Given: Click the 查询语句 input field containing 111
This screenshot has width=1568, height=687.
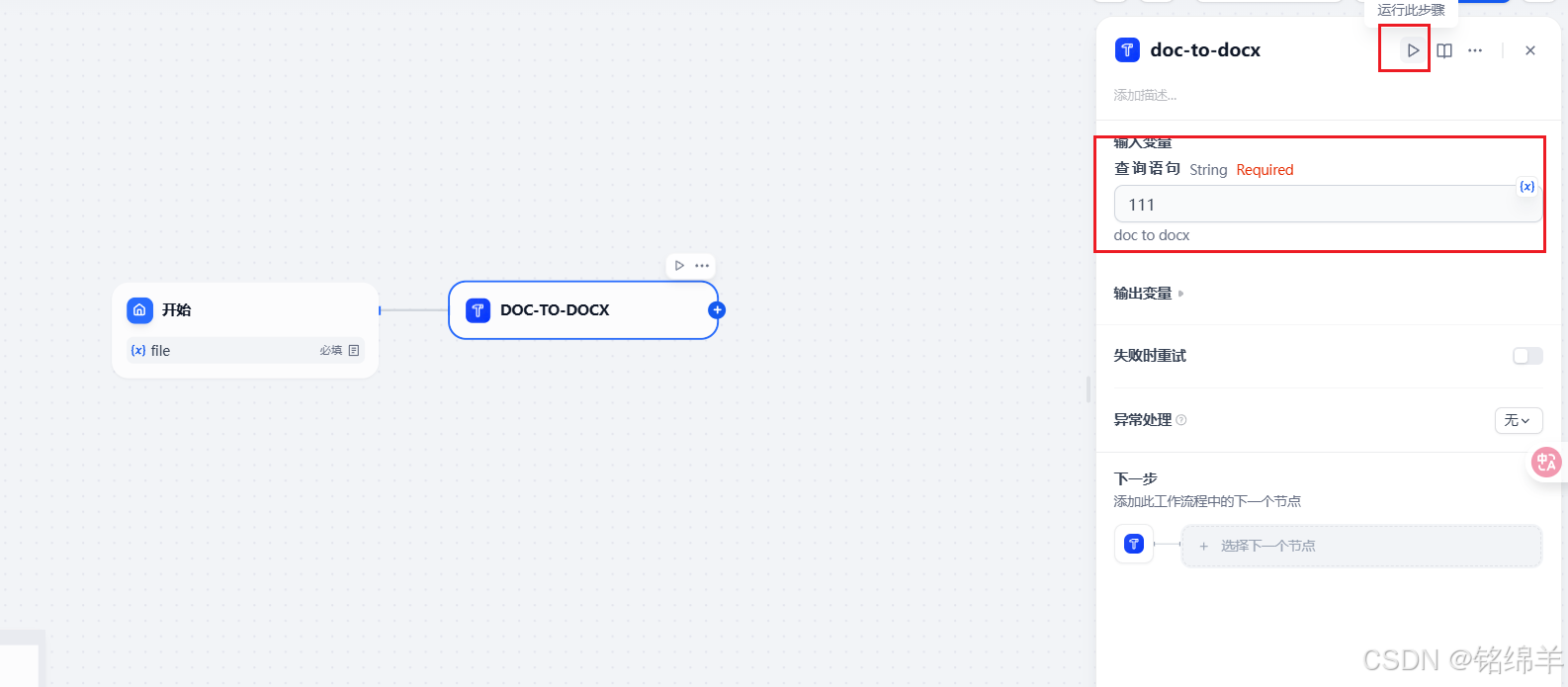Looking at the screenshot, I should pyautogui.click(x=1327, y=204).
